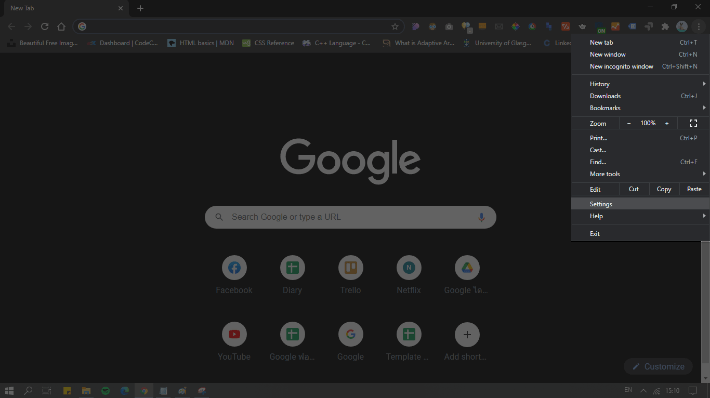Click the camera extension icon
This screenshot has width=710, height=398.
point(449,27)
